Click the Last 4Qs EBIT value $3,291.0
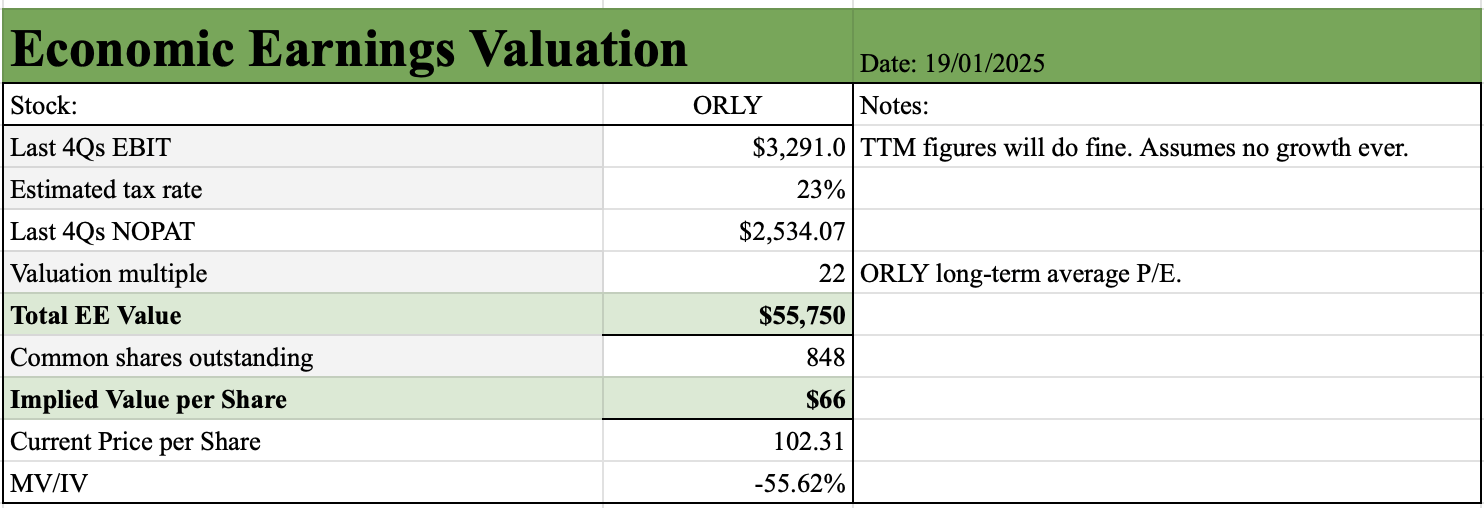This screenshot has width=1484, height=508. 728,147
